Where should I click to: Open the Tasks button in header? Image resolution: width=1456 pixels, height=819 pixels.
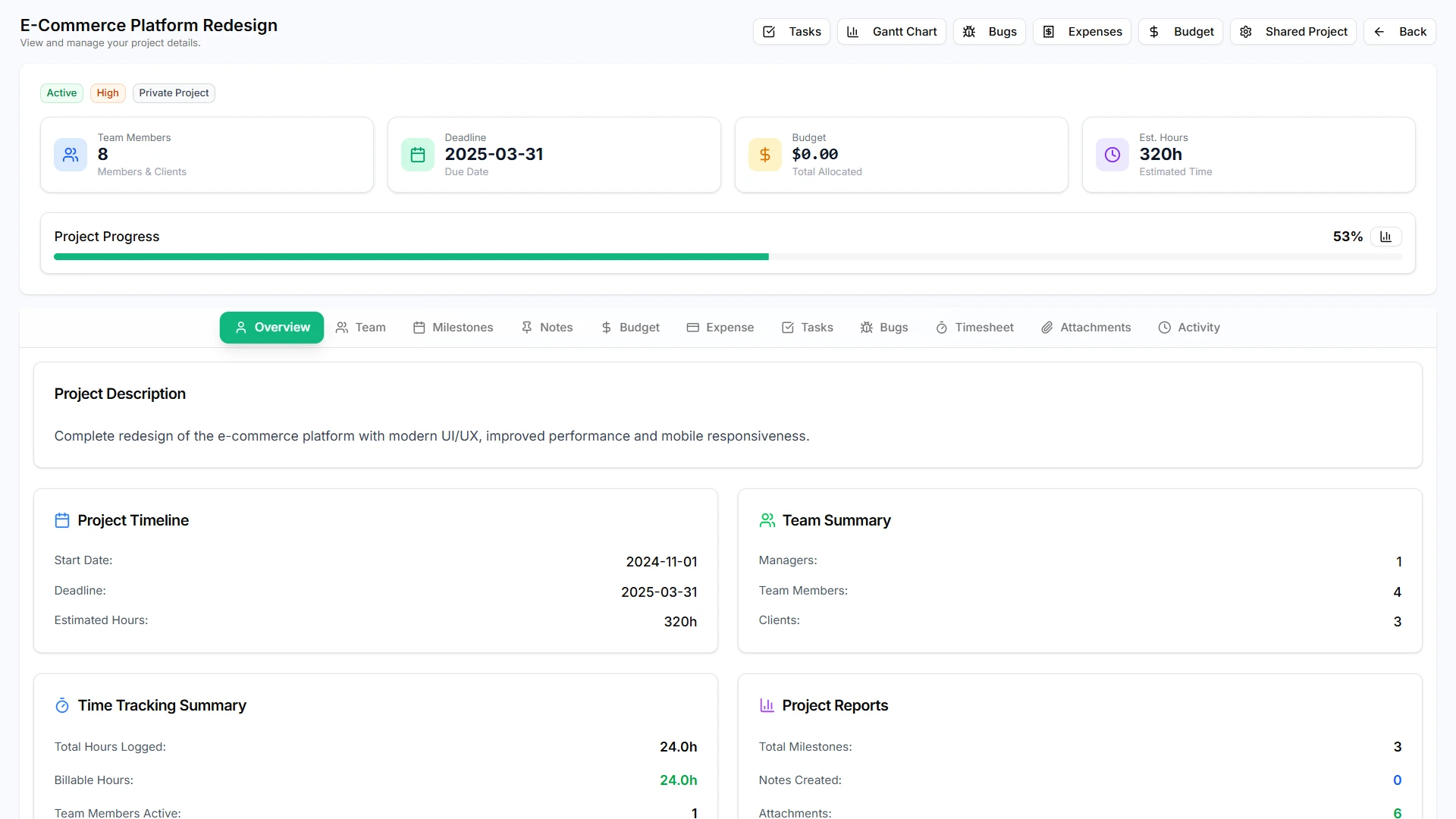(791, 32)
